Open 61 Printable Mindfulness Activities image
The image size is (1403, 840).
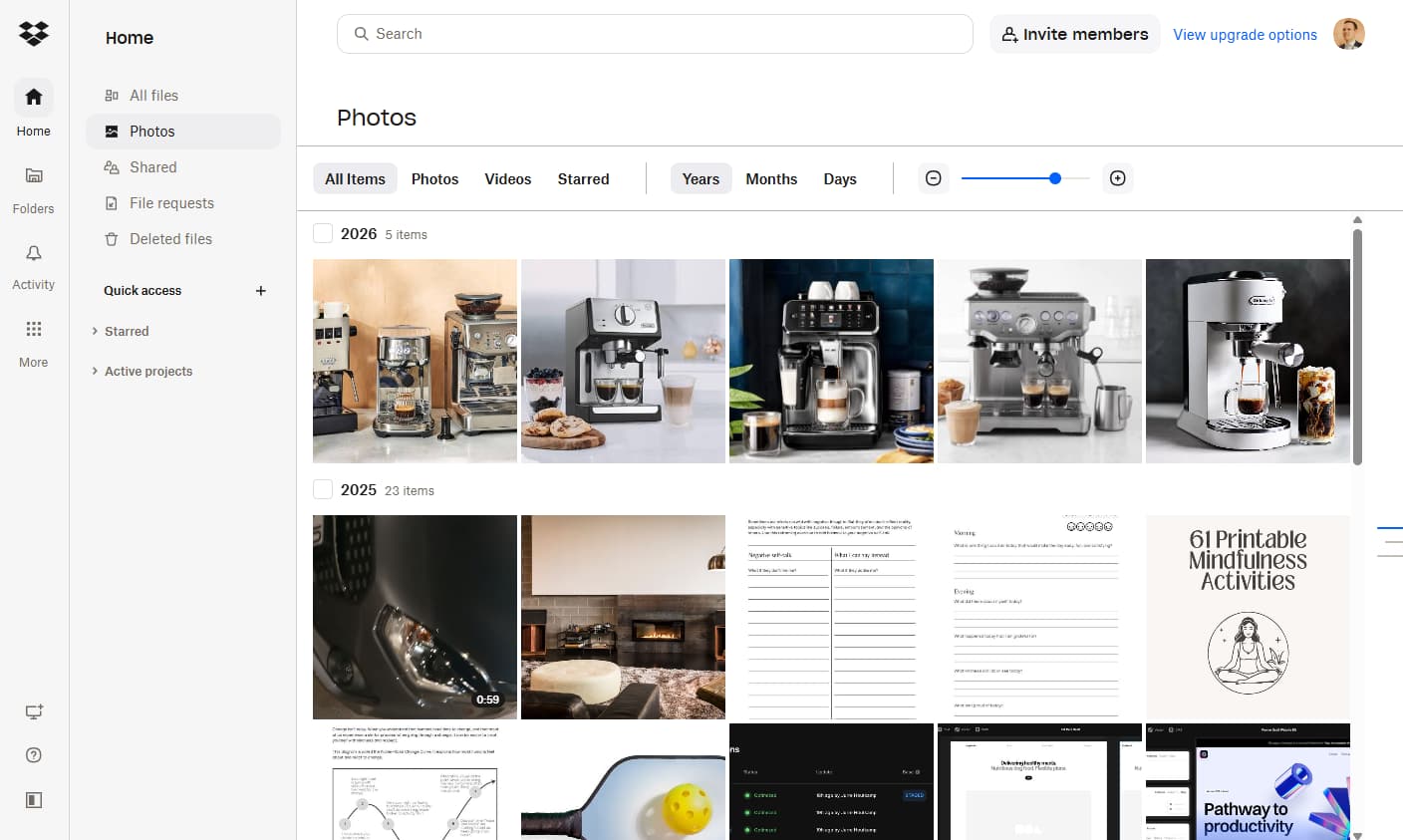point(1248,617)
